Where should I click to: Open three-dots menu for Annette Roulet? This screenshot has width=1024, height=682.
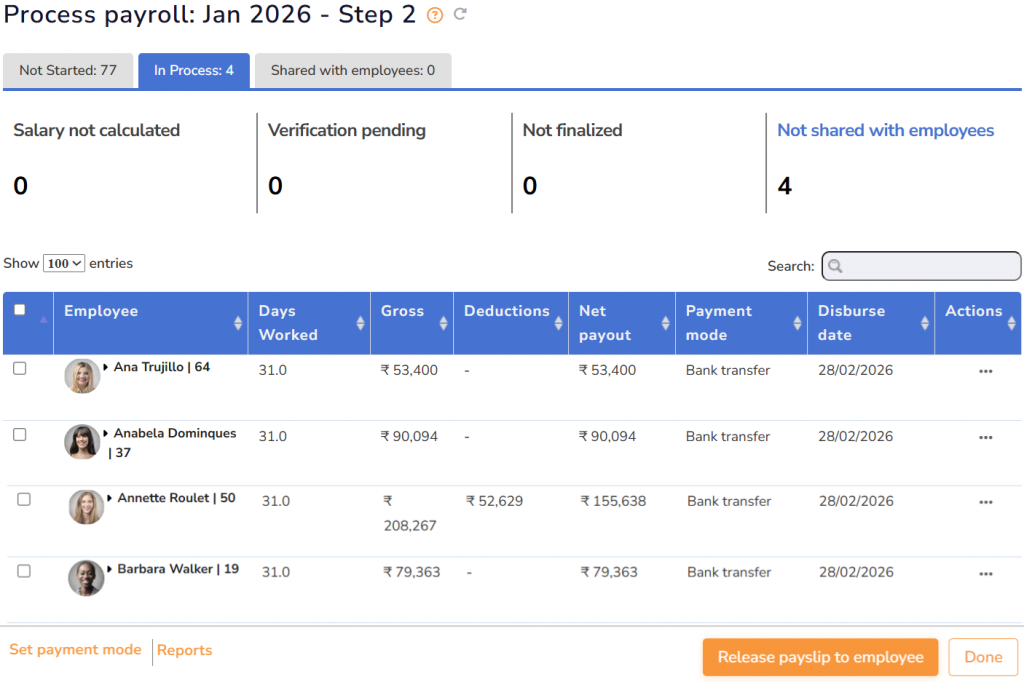(985, 502)
